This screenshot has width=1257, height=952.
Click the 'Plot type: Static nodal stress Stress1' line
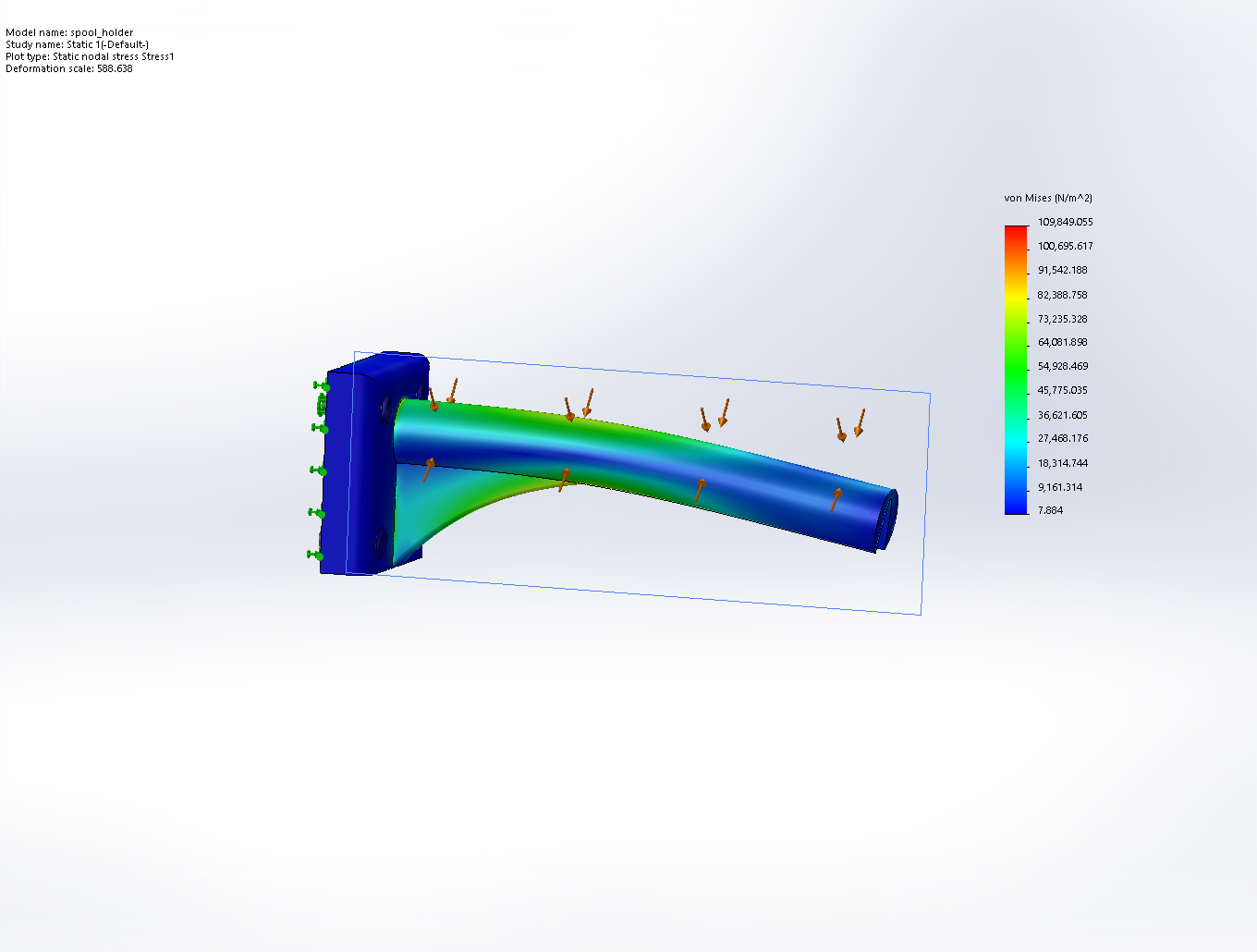[x=90, y=56]
